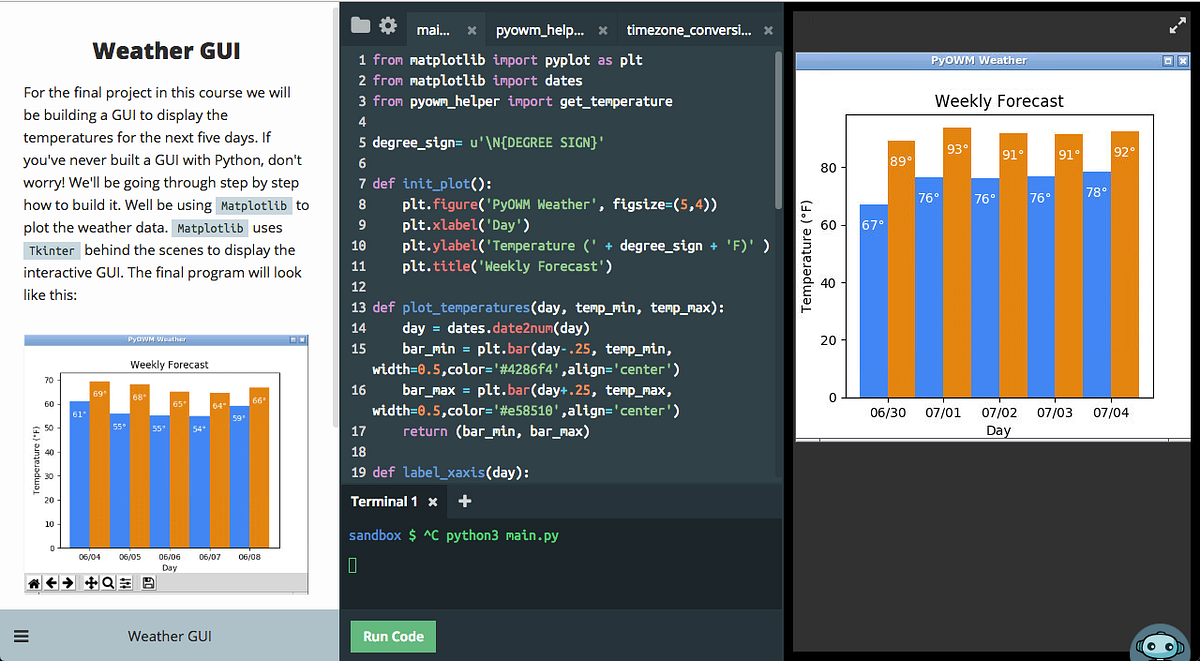Go forward using the right arrow plot icon

[x=67, y=582]
